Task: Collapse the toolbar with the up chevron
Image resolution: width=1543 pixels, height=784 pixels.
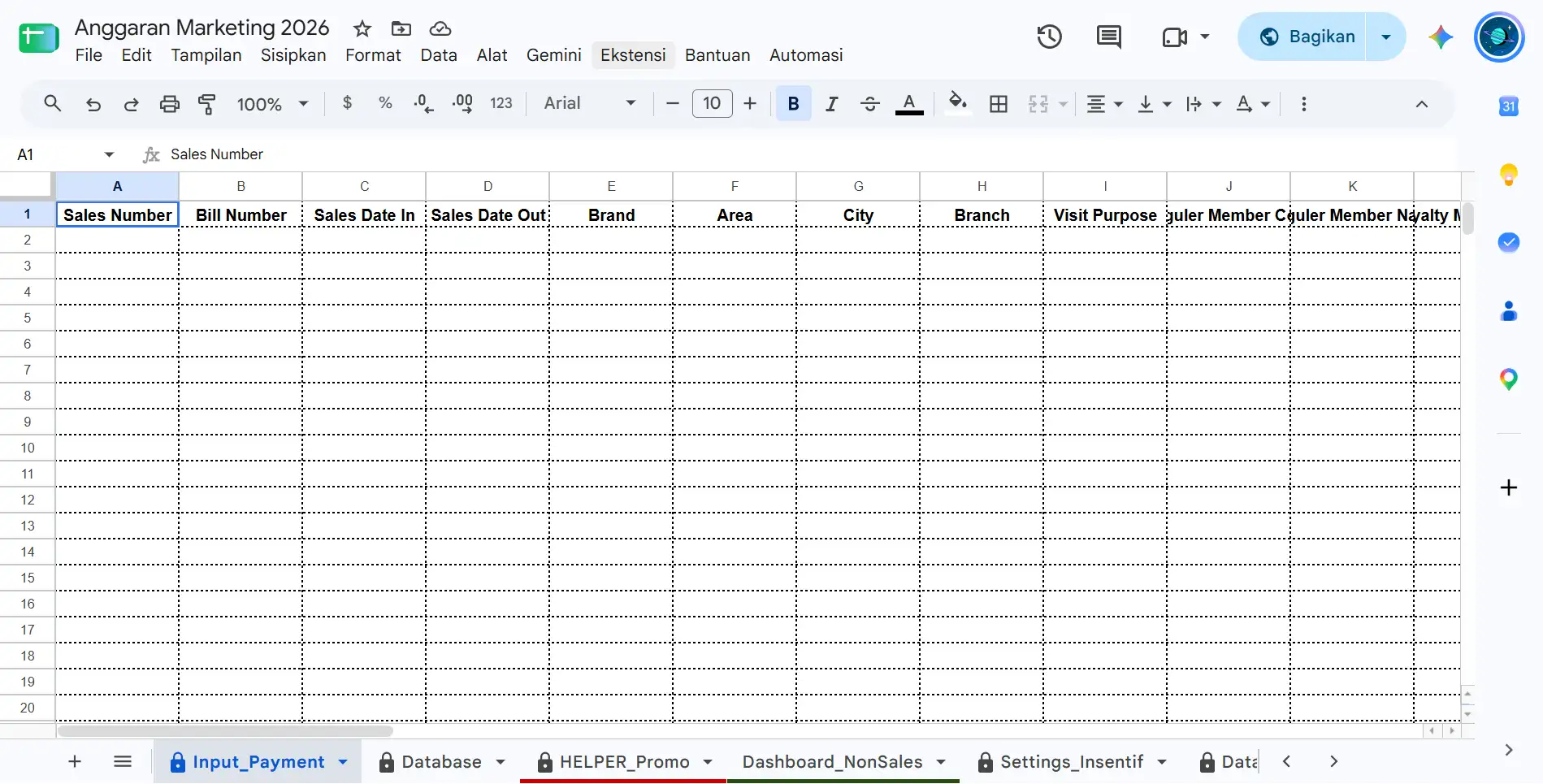Action: pos(1422,104)
